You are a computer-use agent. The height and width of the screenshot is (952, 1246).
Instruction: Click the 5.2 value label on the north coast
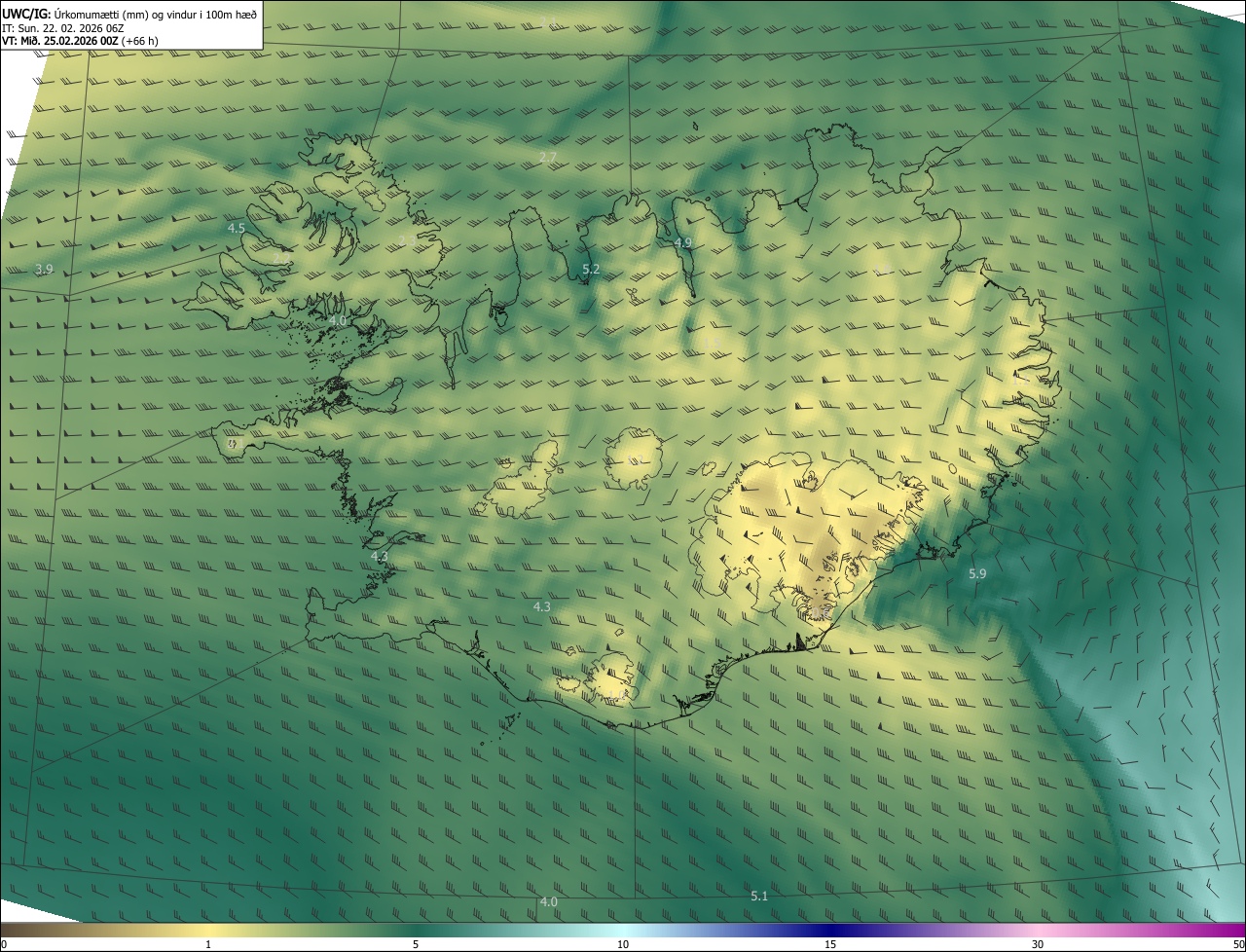tap(591, 269)
